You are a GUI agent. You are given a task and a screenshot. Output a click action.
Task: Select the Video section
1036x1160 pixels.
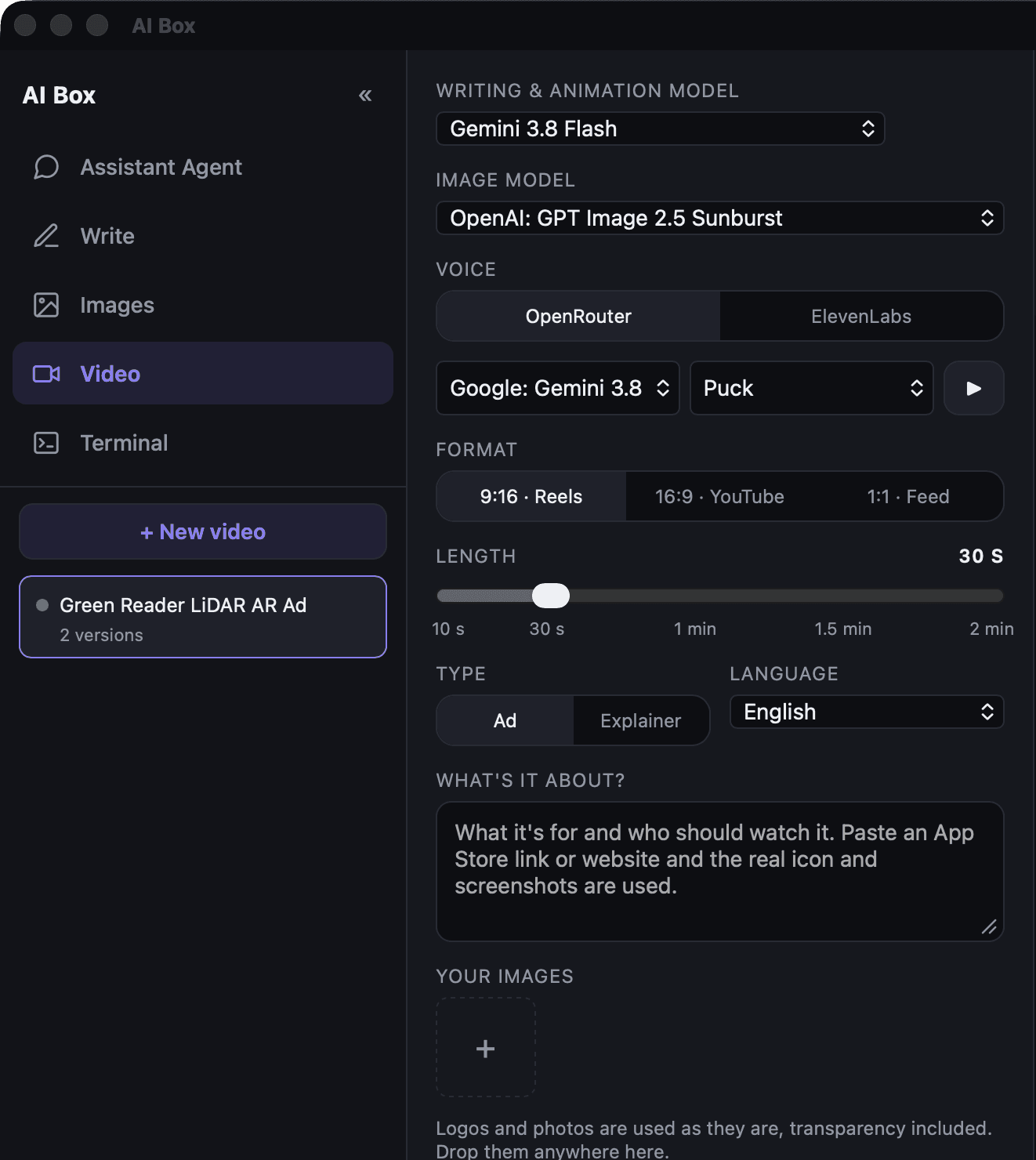point(203,374)
